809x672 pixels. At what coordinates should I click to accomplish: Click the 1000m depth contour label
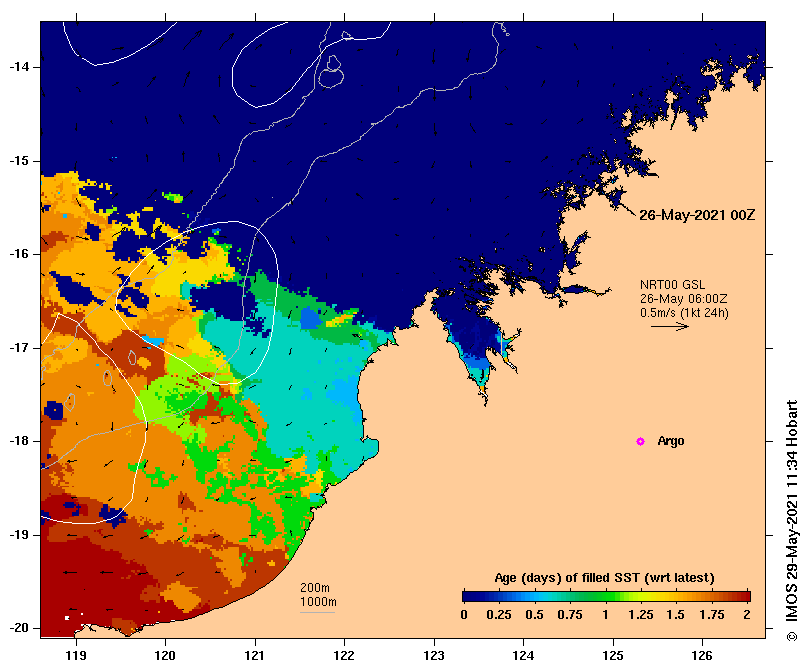pos(318,602)
